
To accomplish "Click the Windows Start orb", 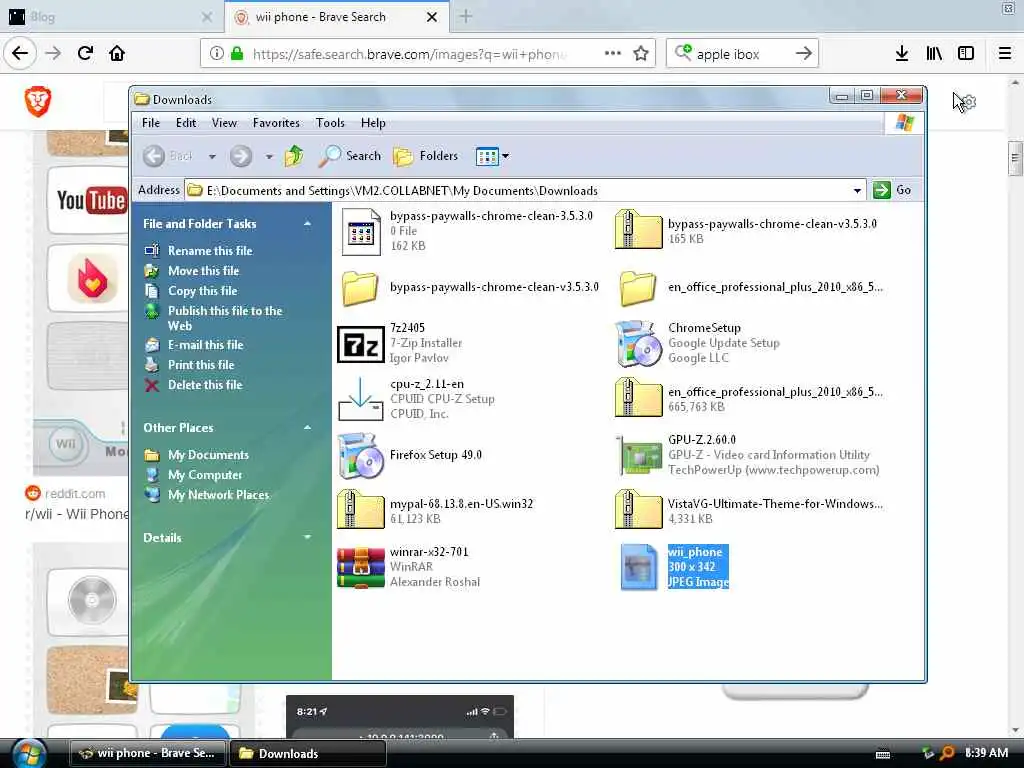I will 29,753.
